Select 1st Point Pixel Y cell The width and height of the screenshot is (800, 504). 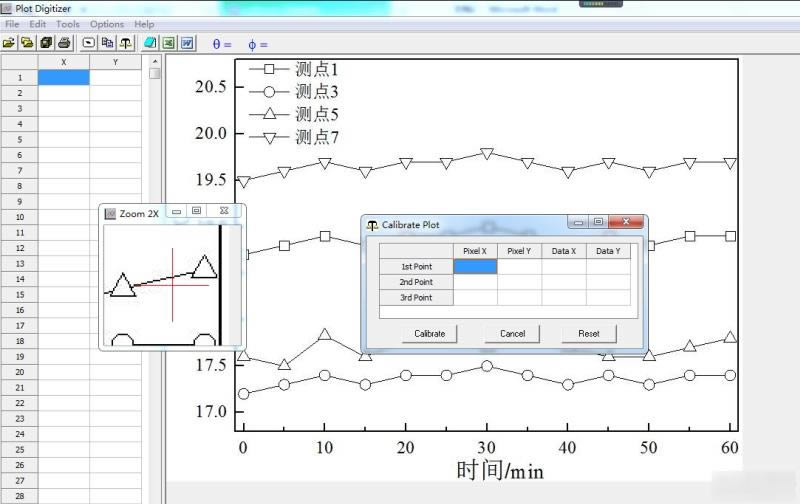tap(519, 266)
